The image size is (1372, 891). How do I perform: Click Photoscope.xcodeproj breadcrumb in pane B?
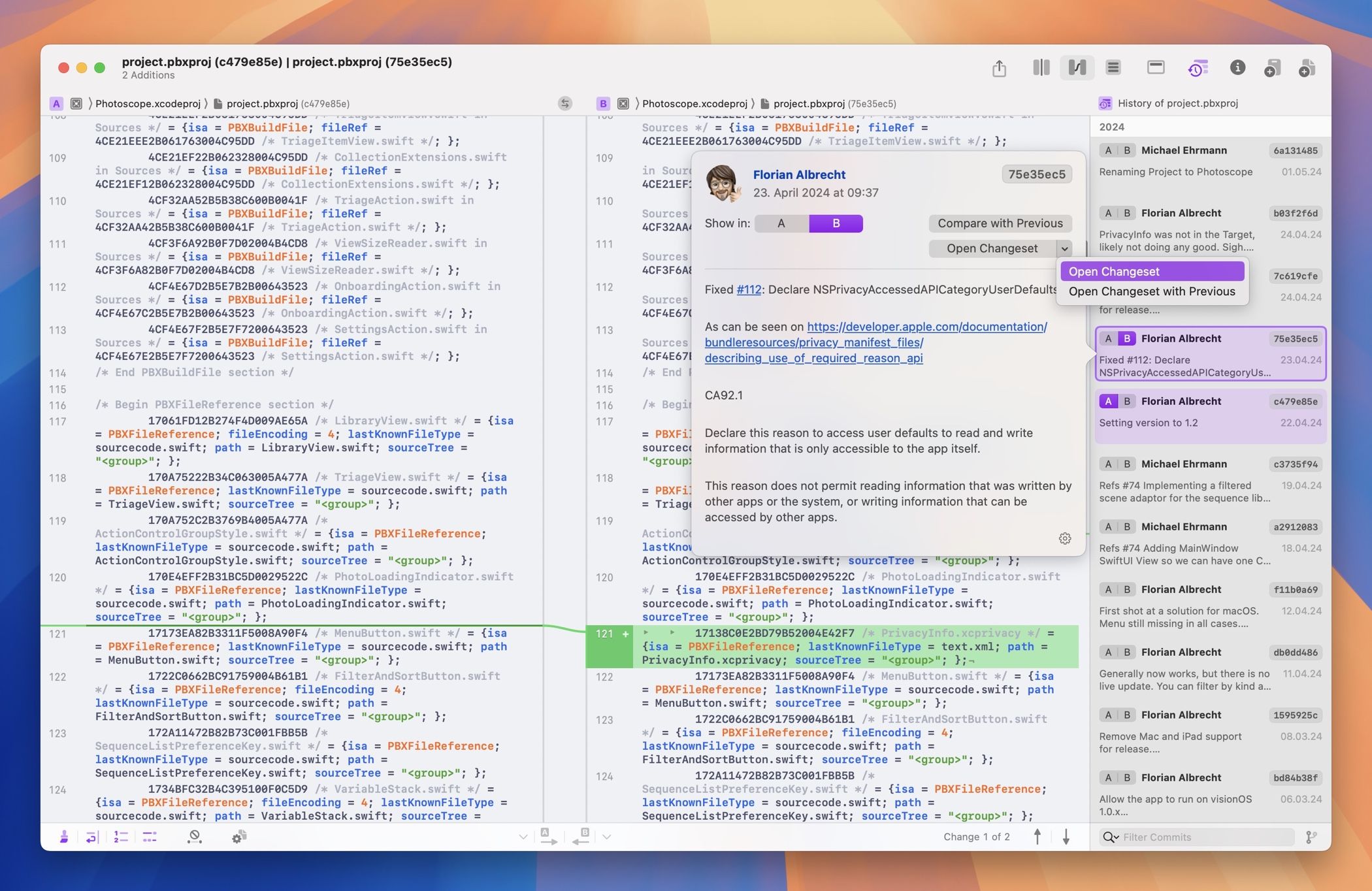coord(694,103)
